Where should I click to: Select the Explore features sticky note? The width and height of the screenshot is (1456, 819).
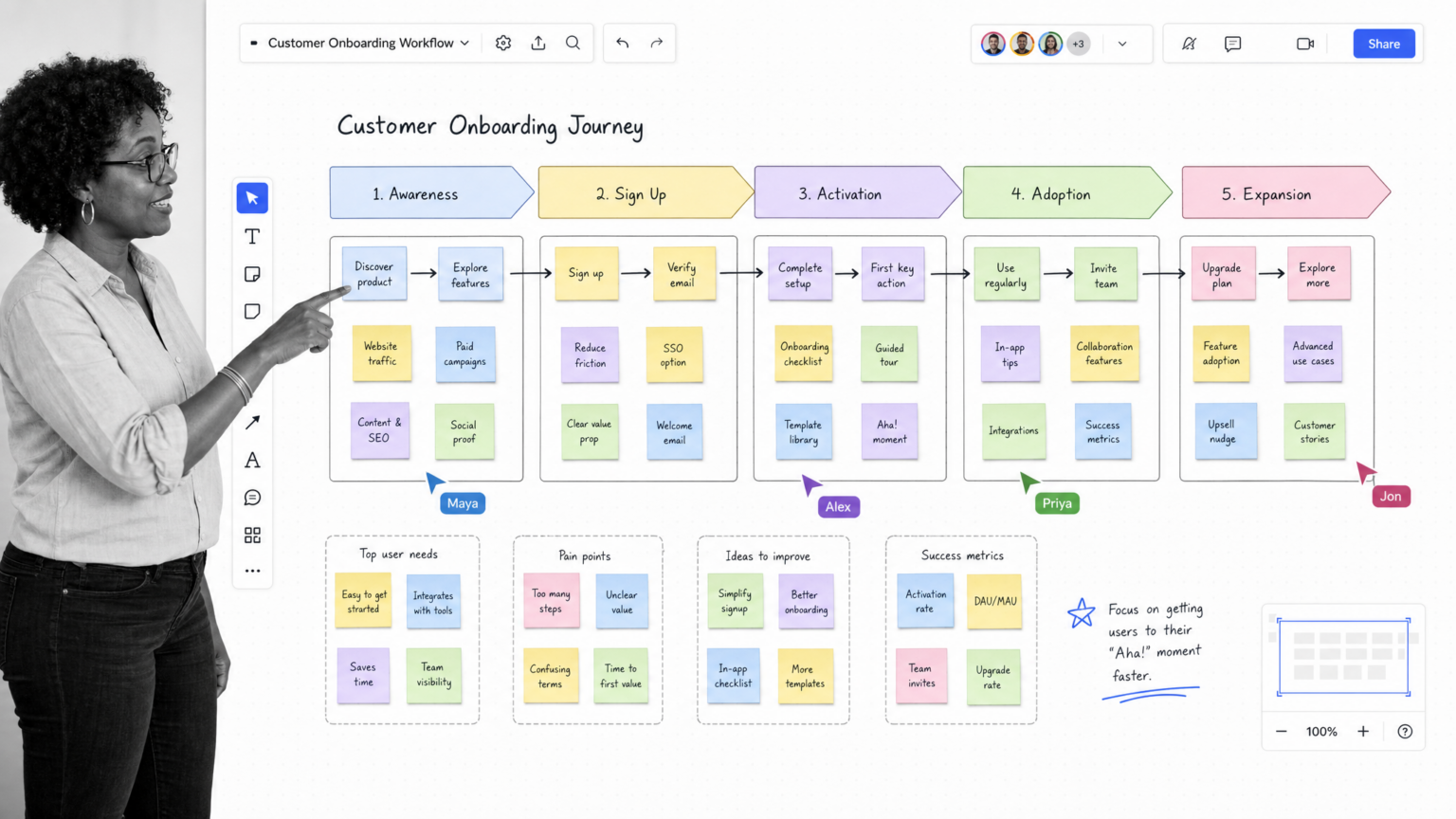[x=471, y=275]
